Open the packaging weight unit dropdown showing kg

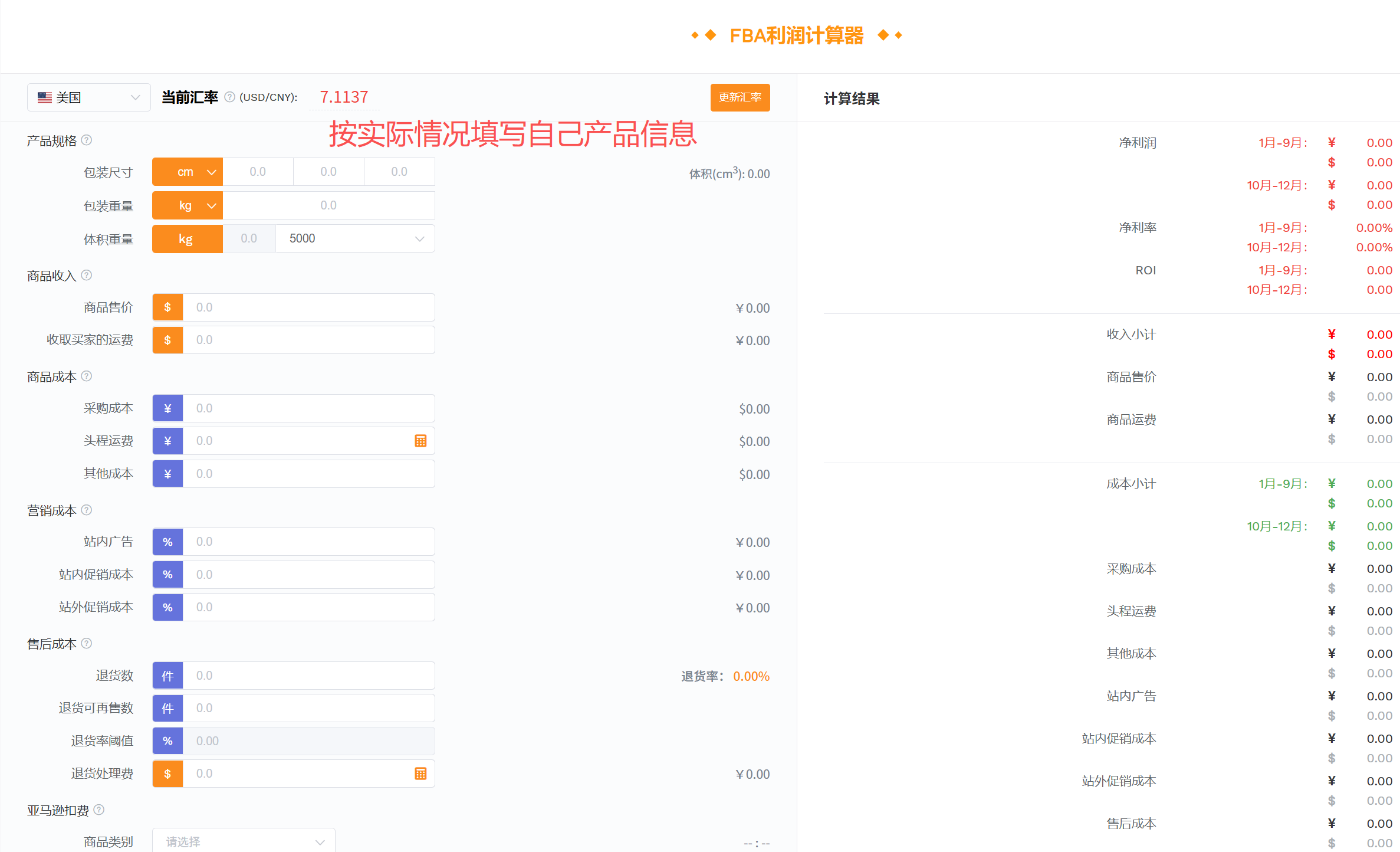pos(187,205)
